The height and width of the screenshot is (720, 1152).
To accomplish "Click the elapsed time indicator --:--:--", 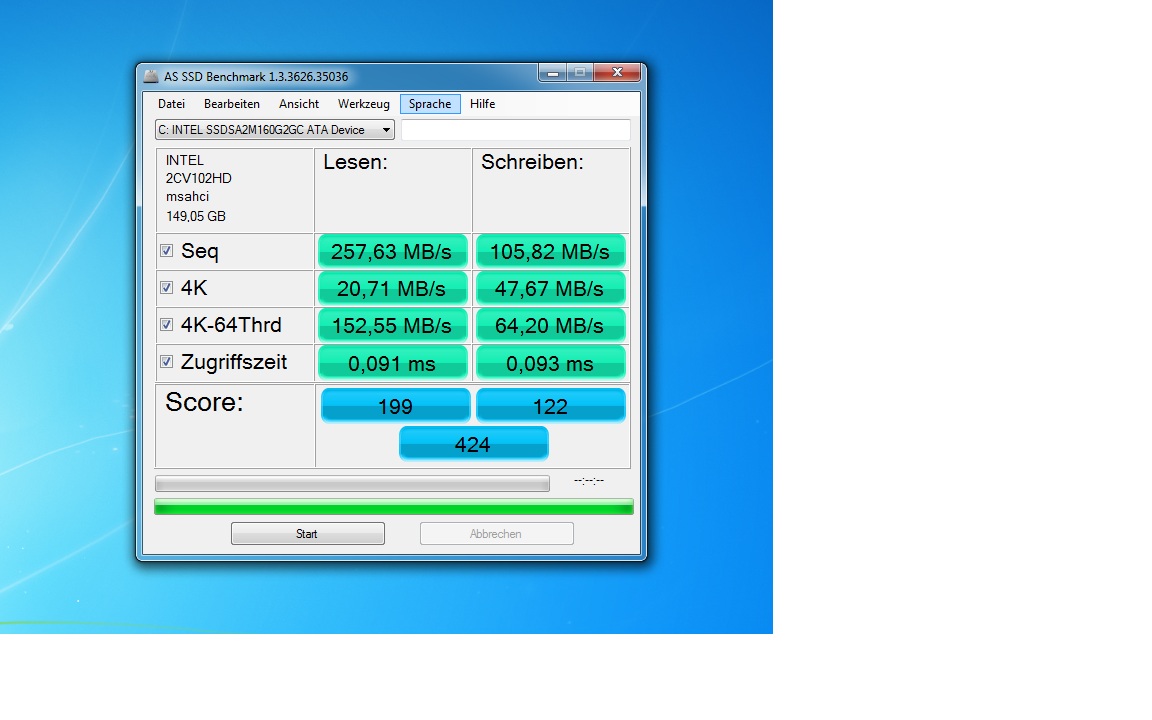I will pos(588,480).
